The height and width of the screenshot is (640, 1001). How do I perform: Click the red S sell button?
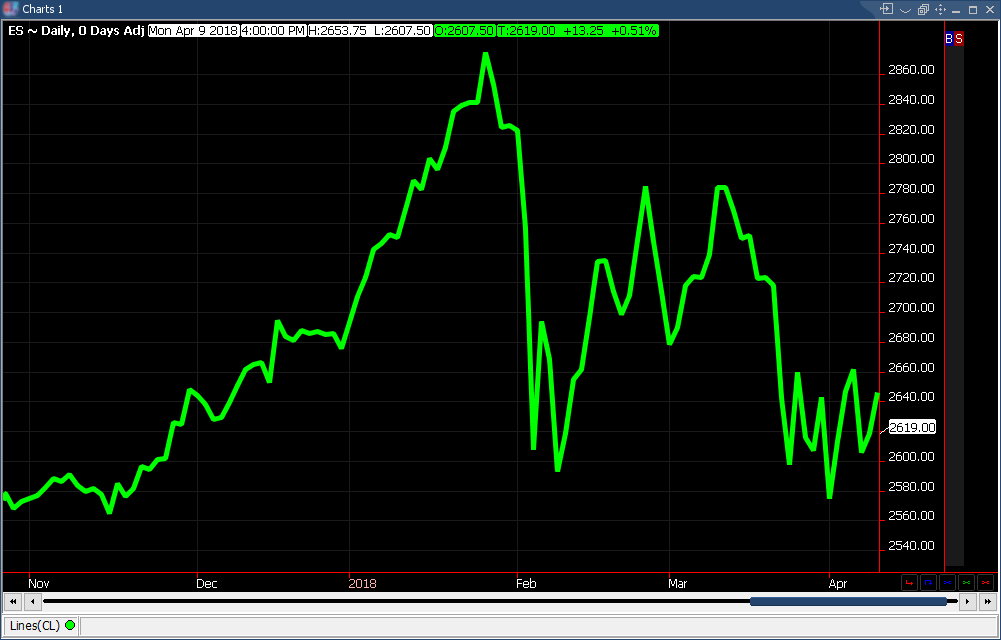click(959, 39)
